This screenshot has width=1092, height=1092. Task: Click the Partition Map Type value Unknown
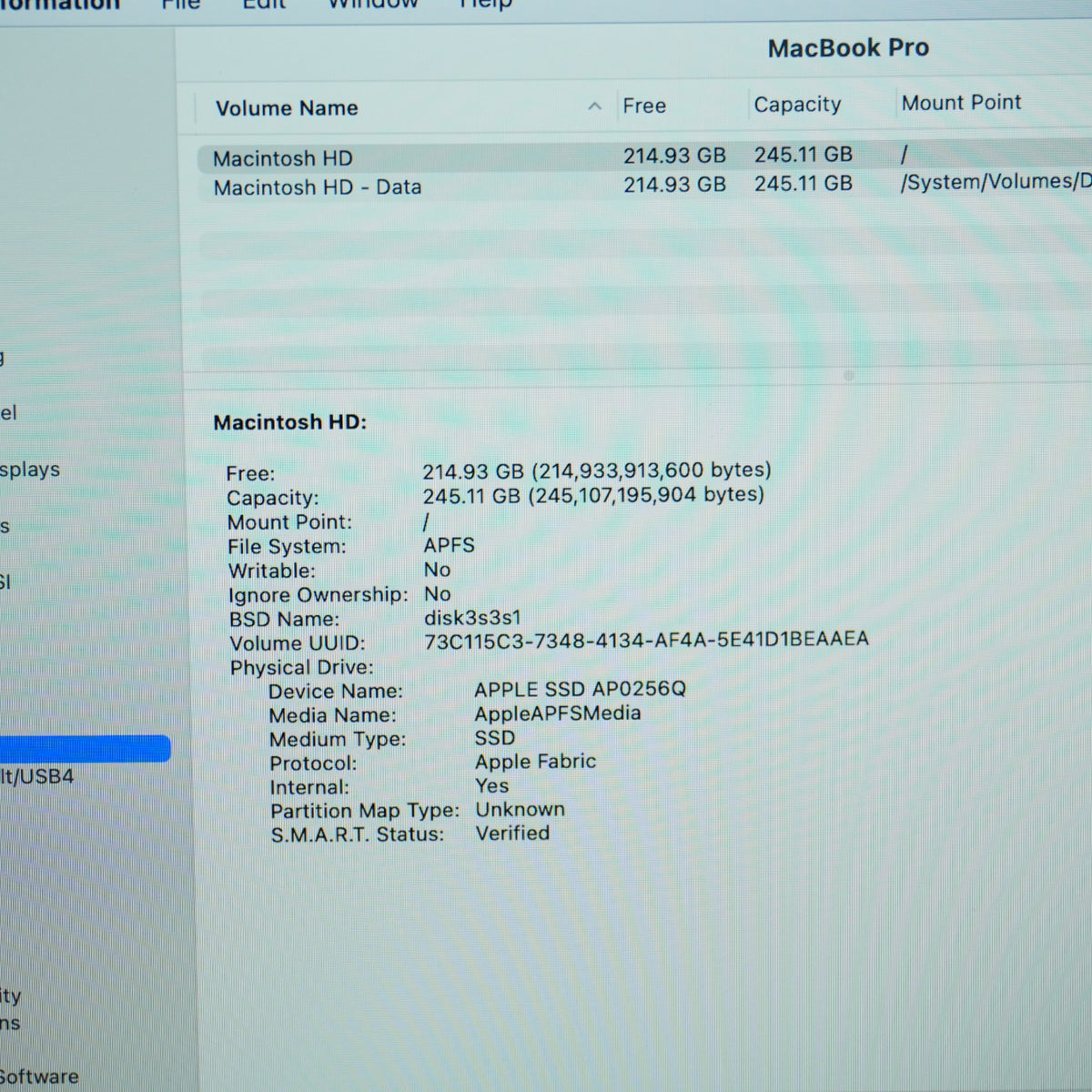[x=520, y=809]
